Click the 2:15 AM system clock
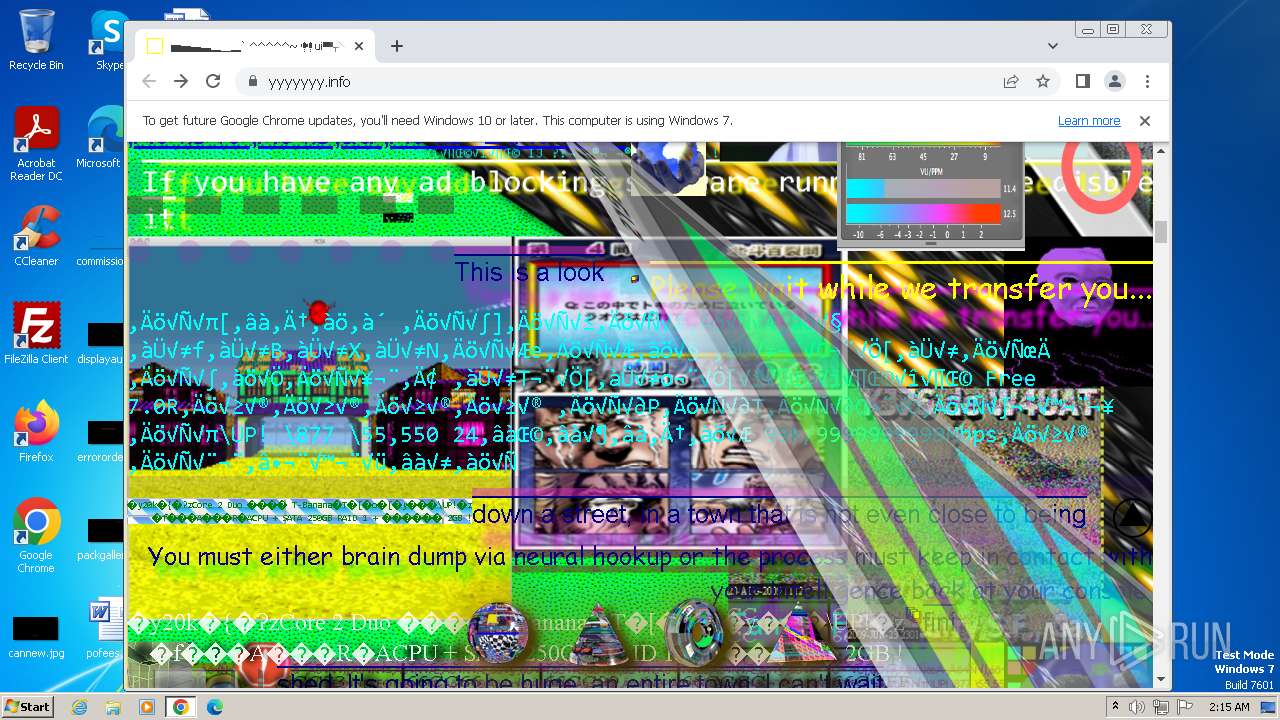 [1229, 707]
